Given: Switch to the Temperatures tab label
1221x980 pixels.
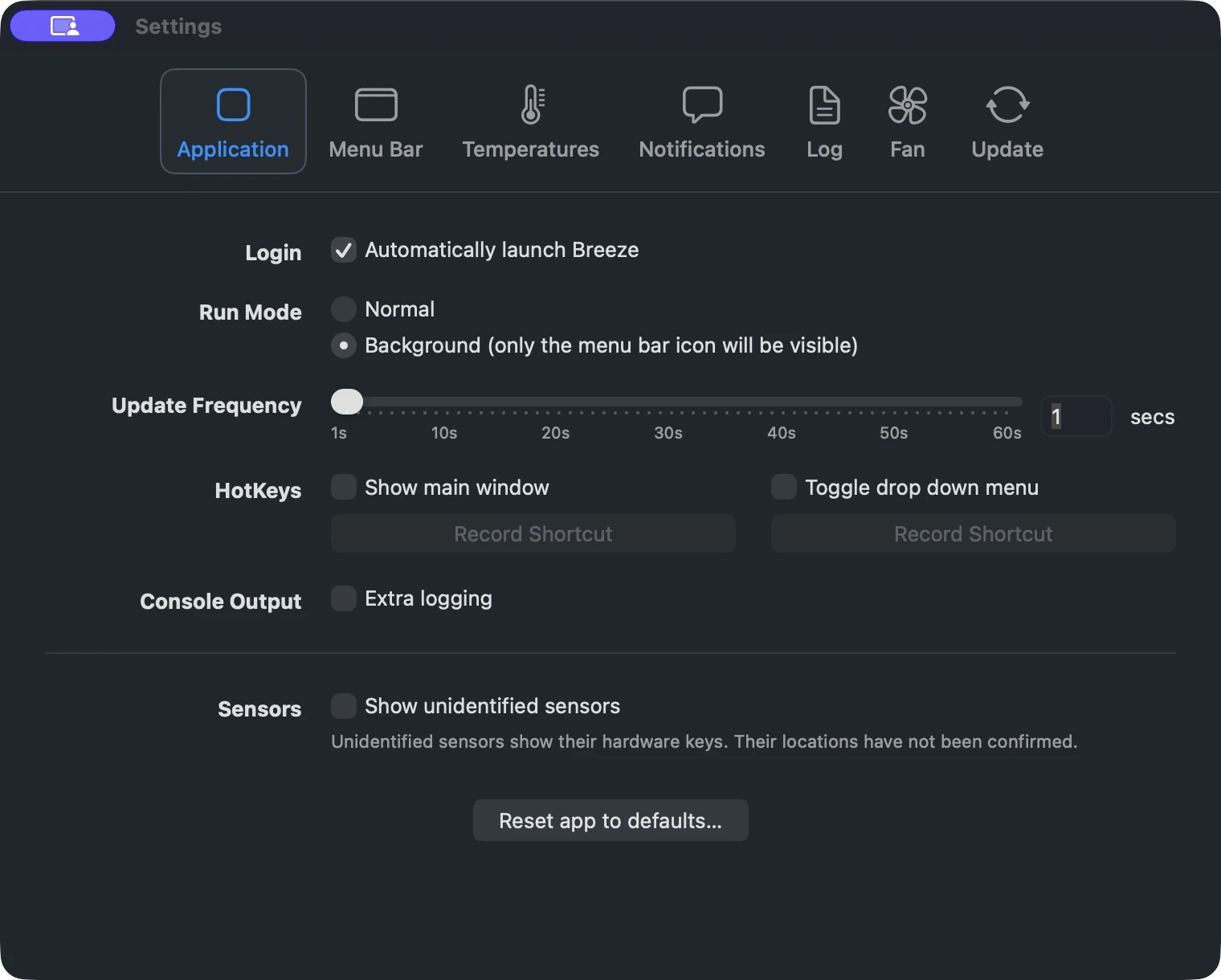Looking at the screenshot, I should tap(531, 149).
